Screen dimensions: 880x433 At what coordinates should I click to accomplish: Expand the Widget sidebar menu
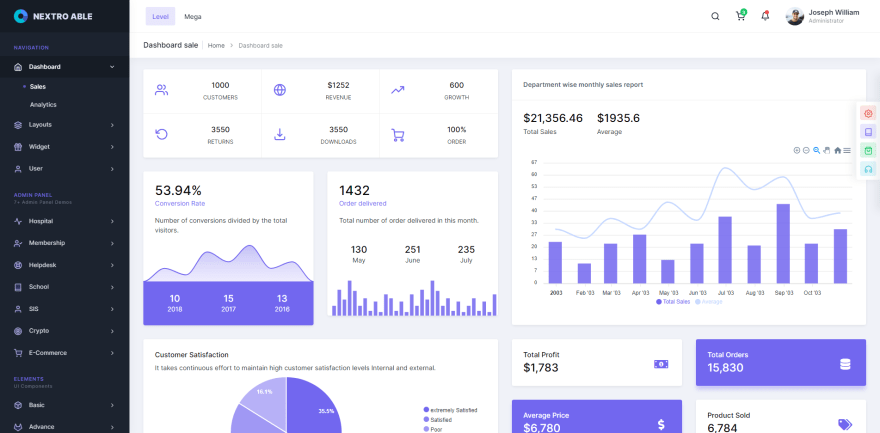(65, 146)
